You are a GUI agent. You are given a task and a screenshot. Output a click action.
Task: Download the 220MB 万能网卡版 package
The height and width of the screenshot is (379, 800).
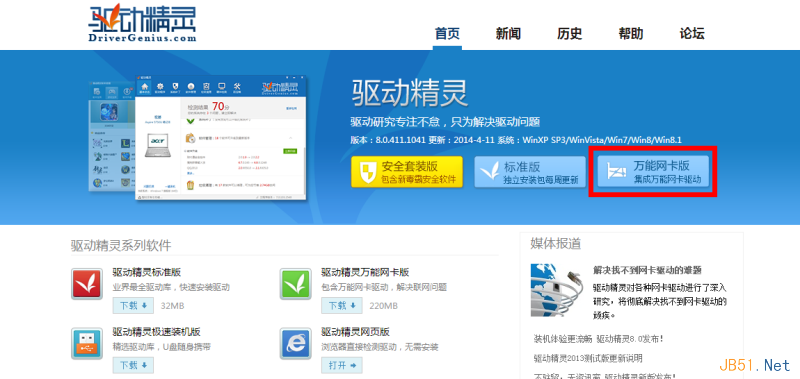342,306
